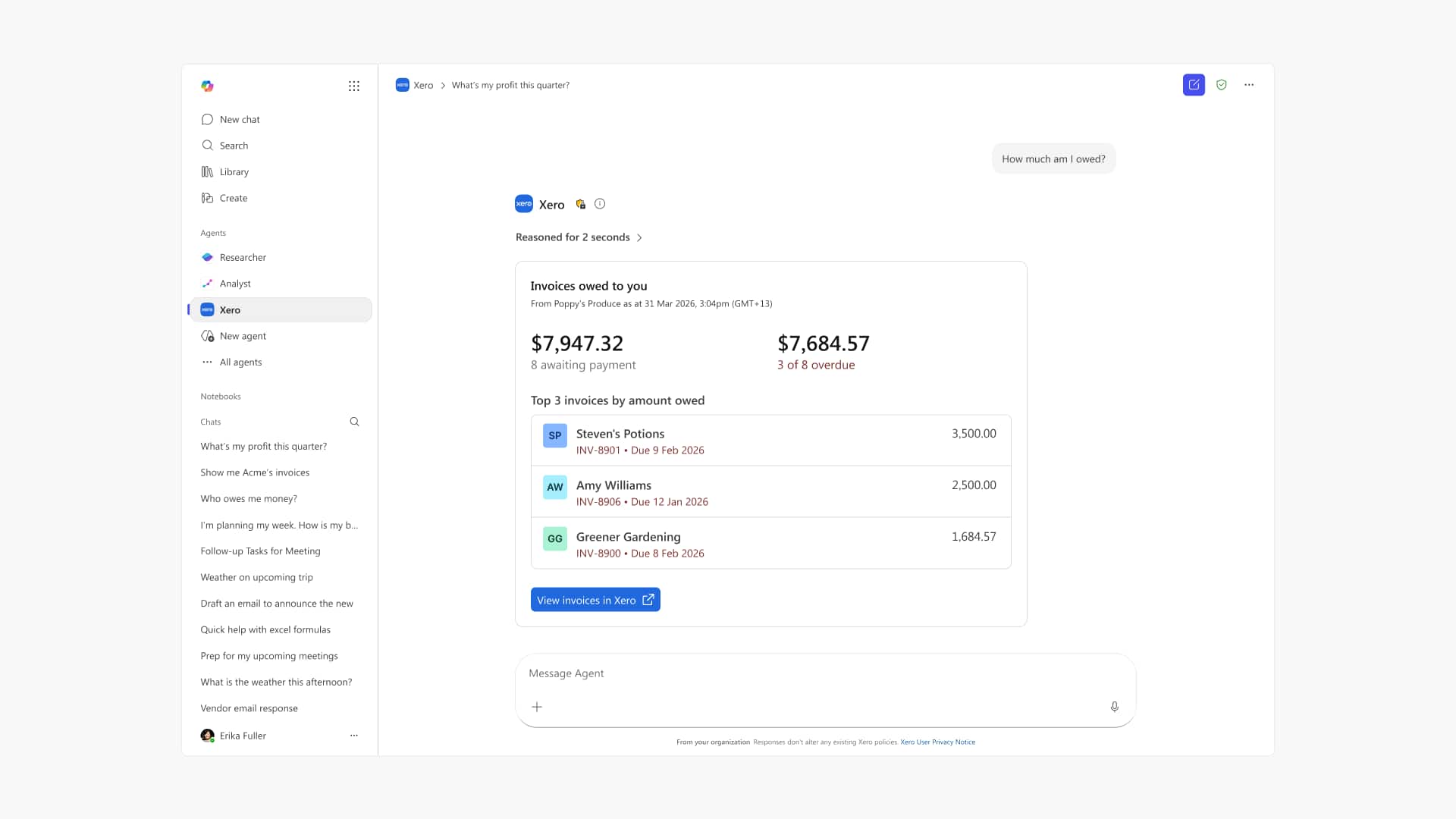Open chat 'Draft an email to announce'
This screenshot has width=1456, height=819.
[277, 604]
